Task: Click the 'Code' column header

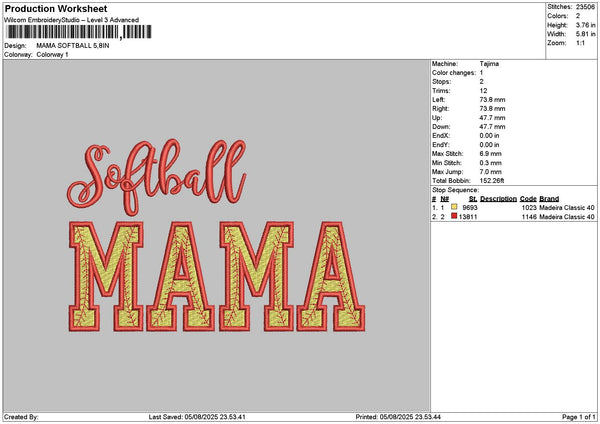Action: 528,199
